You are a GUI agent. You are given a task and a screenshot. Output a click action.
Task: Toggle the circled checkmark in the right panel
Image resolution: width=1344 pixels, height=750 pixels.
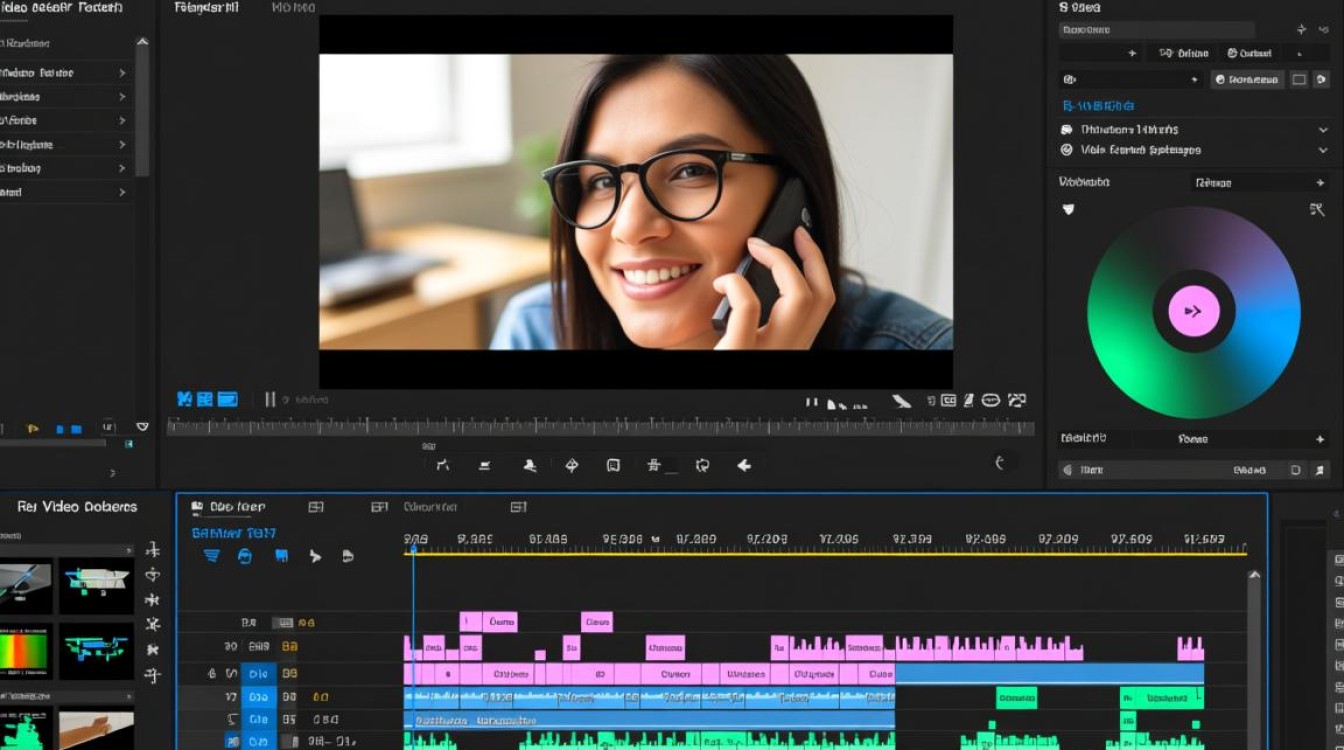point(1067,150)
